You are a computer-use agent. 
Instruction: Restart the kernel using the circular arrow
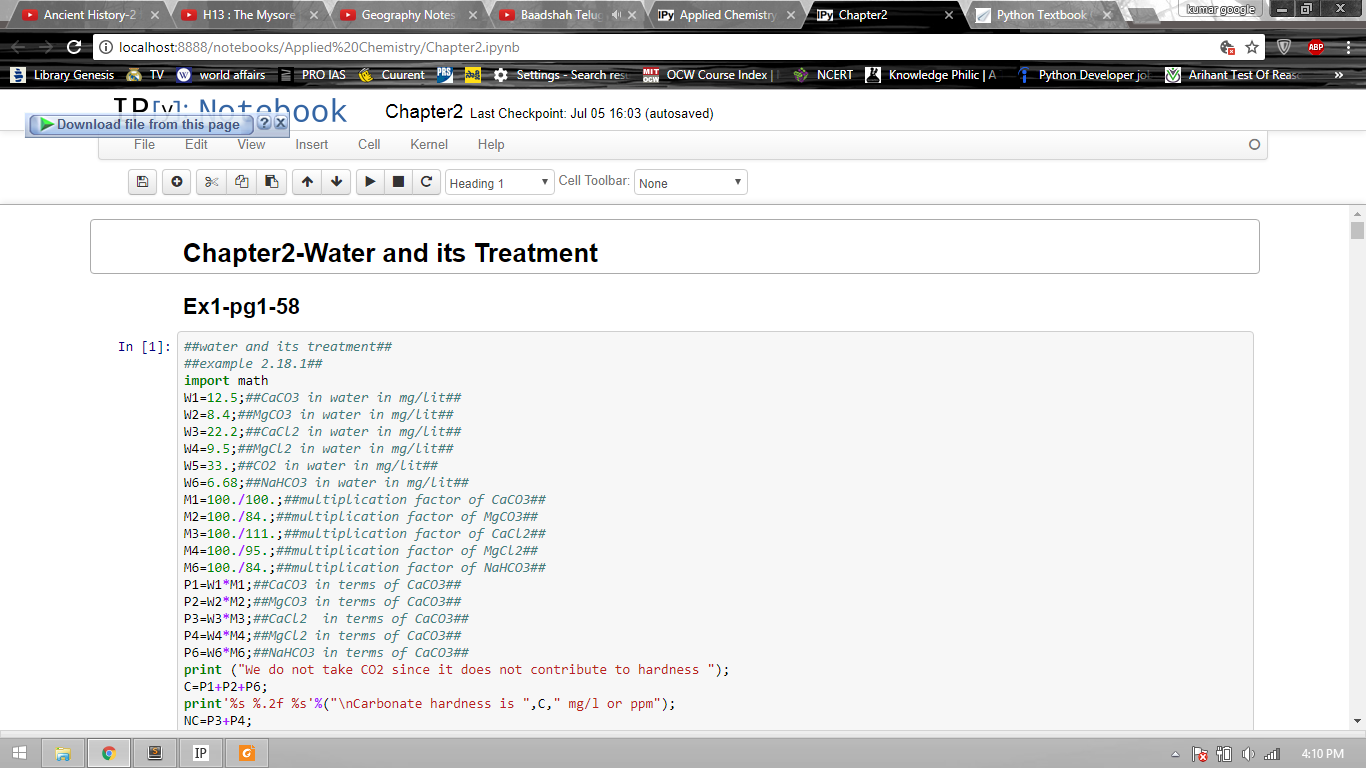(426, 182)
